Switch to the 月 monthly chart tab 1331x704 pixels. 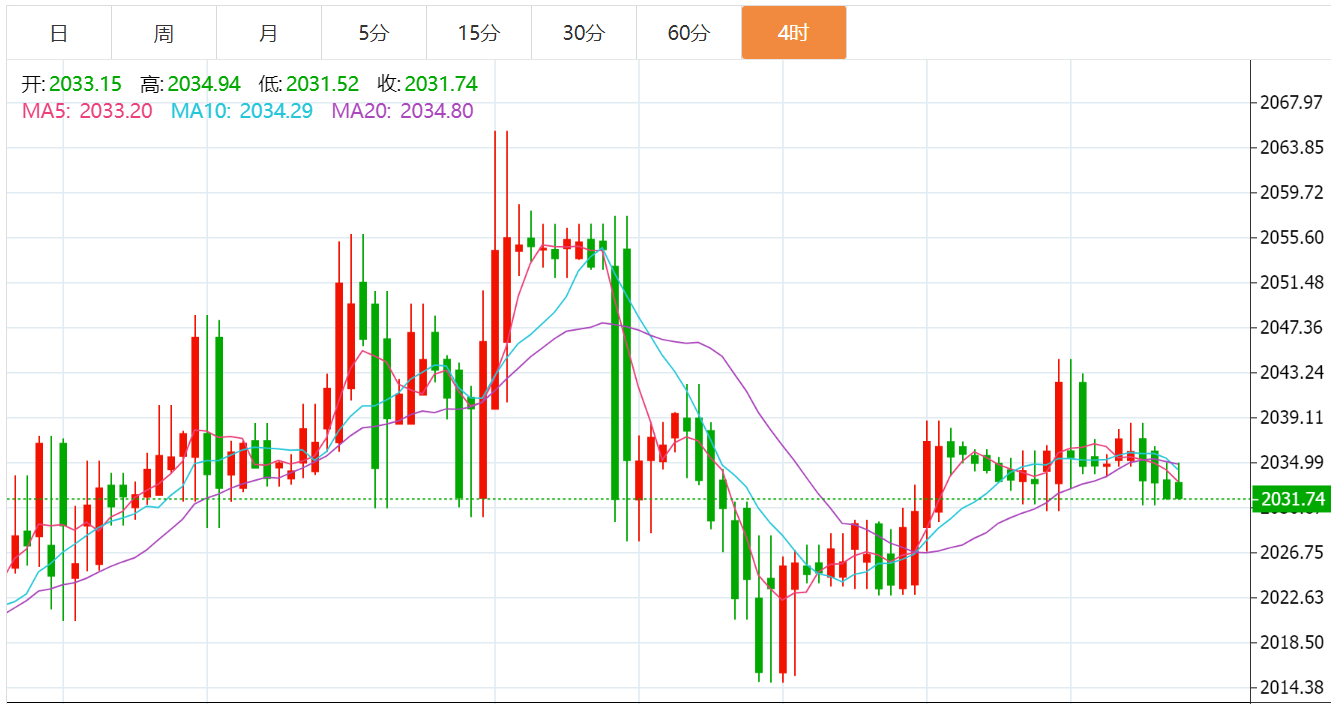(x=269, y=33)
